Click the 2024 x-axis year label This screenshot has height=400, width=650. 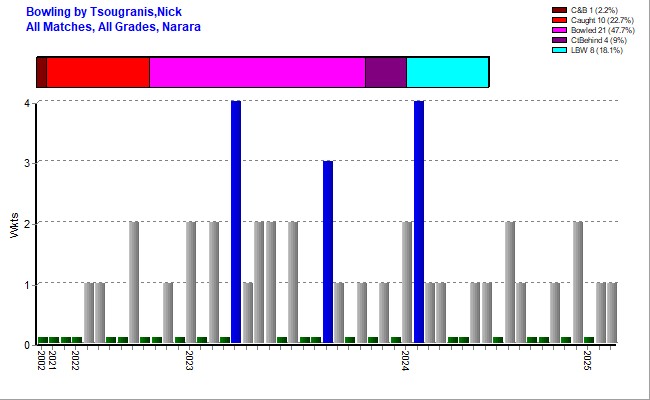click(407, 360)
